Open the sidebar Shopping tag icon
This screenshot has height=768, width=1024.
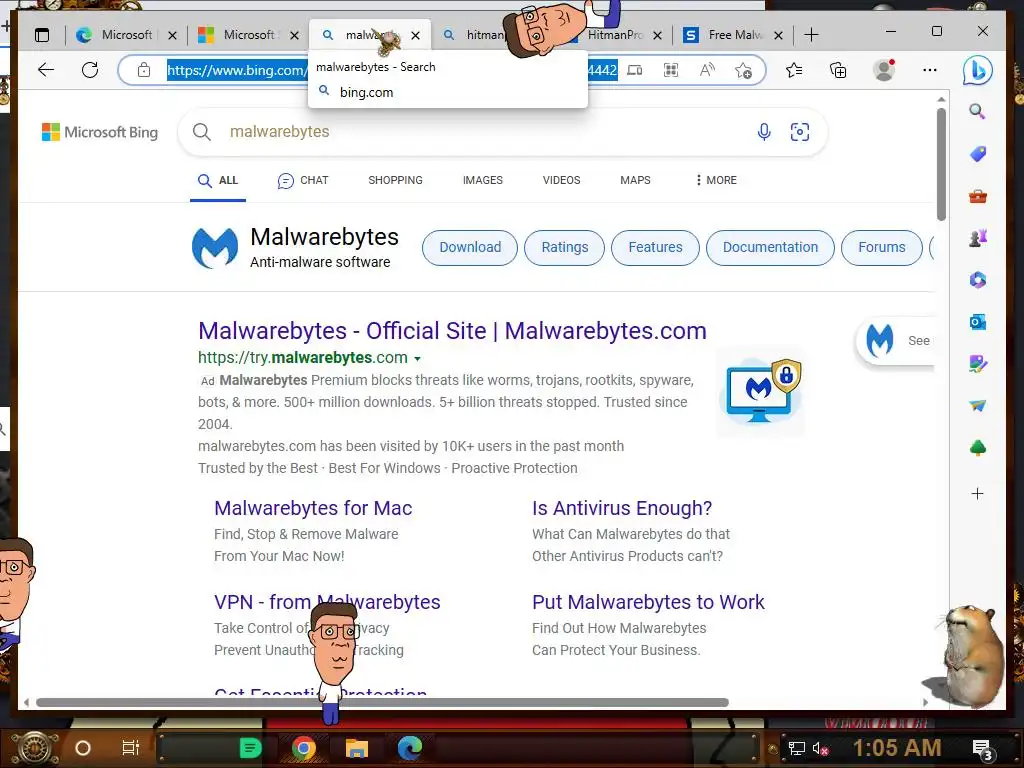click(x=978, y=154)
